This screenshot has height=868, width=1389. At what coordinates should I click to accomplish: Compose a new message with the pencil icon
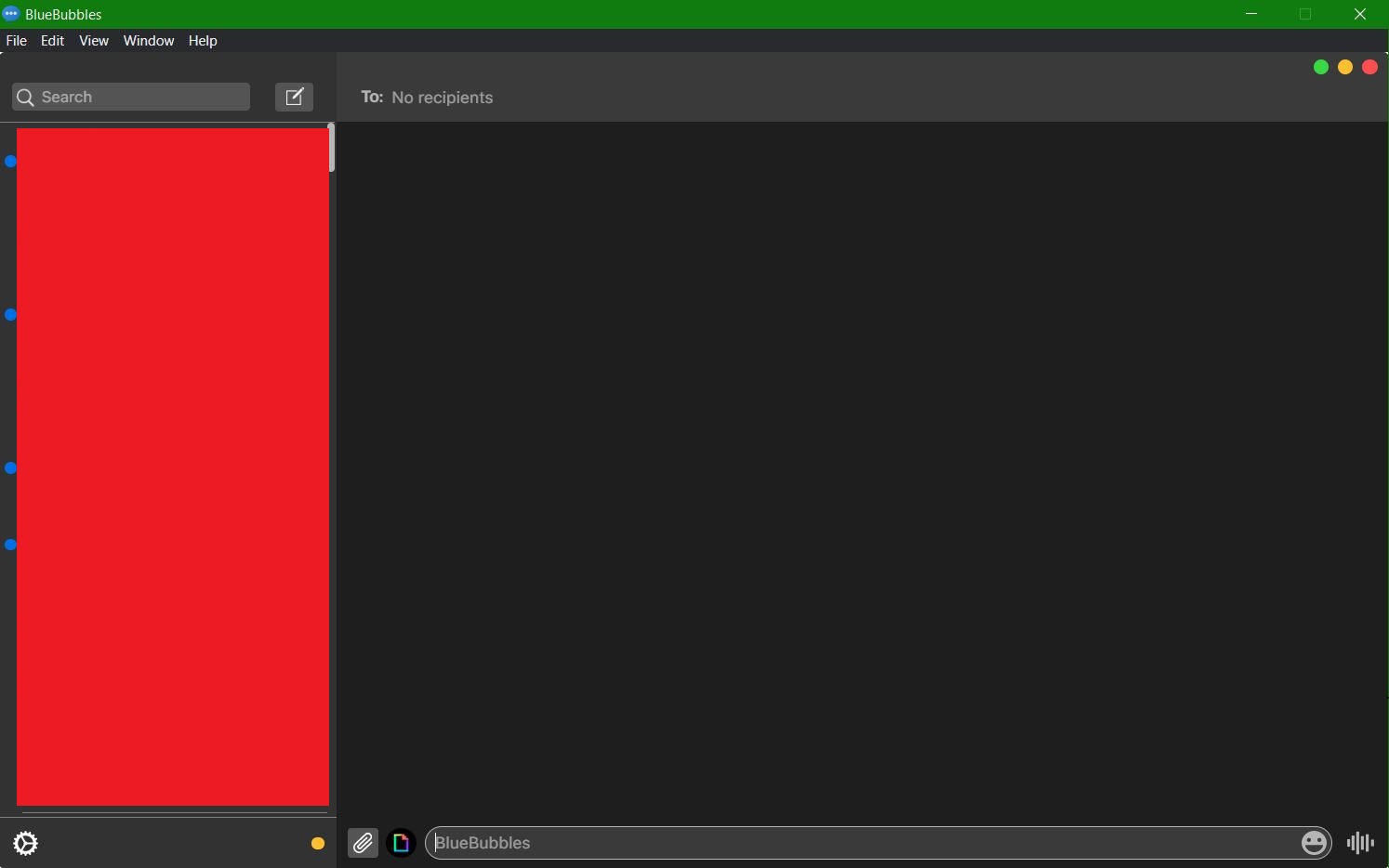[x=294, y=97]
